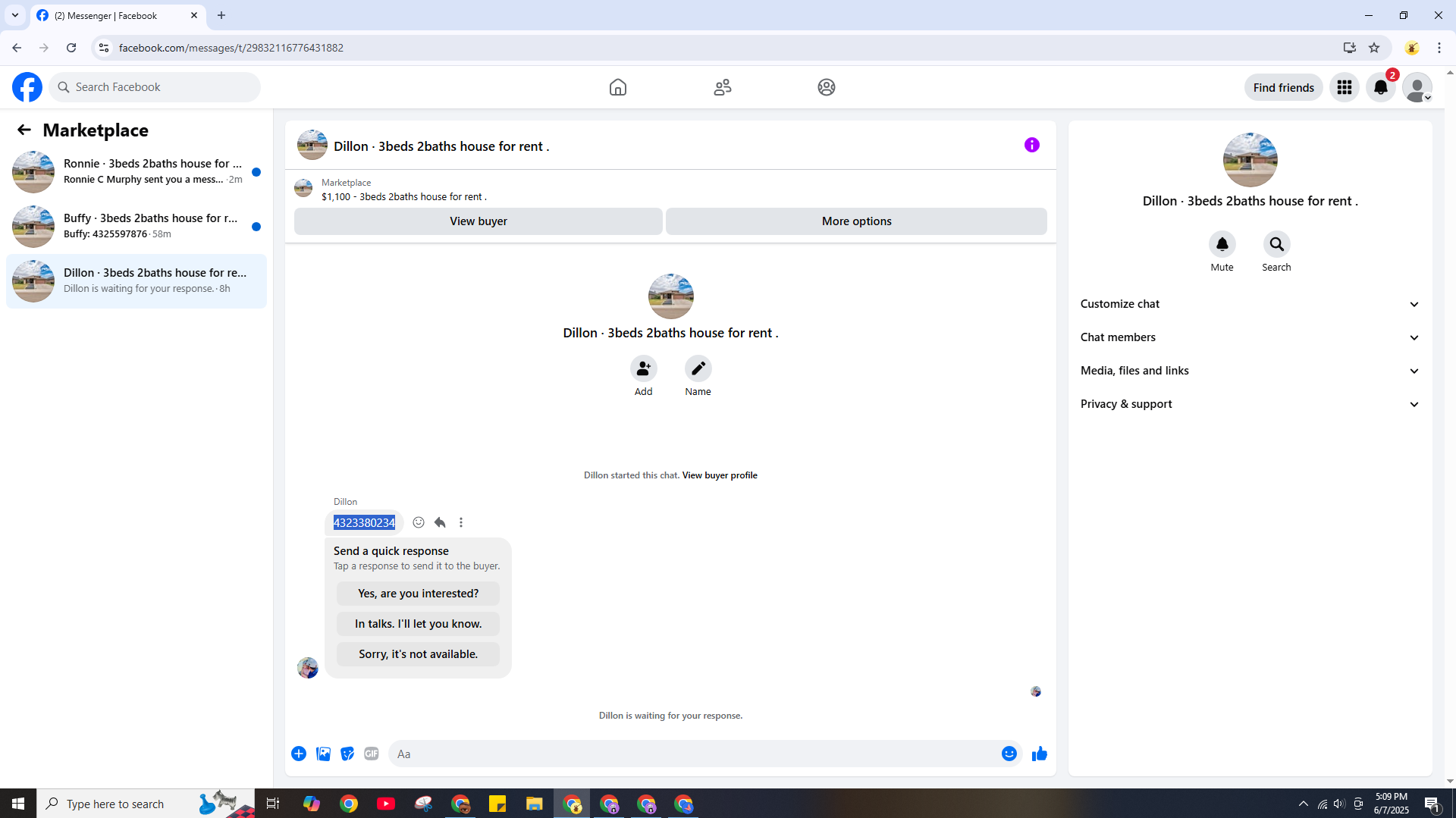Click the address bar URL
The image size is (1456, 818).
231,48
